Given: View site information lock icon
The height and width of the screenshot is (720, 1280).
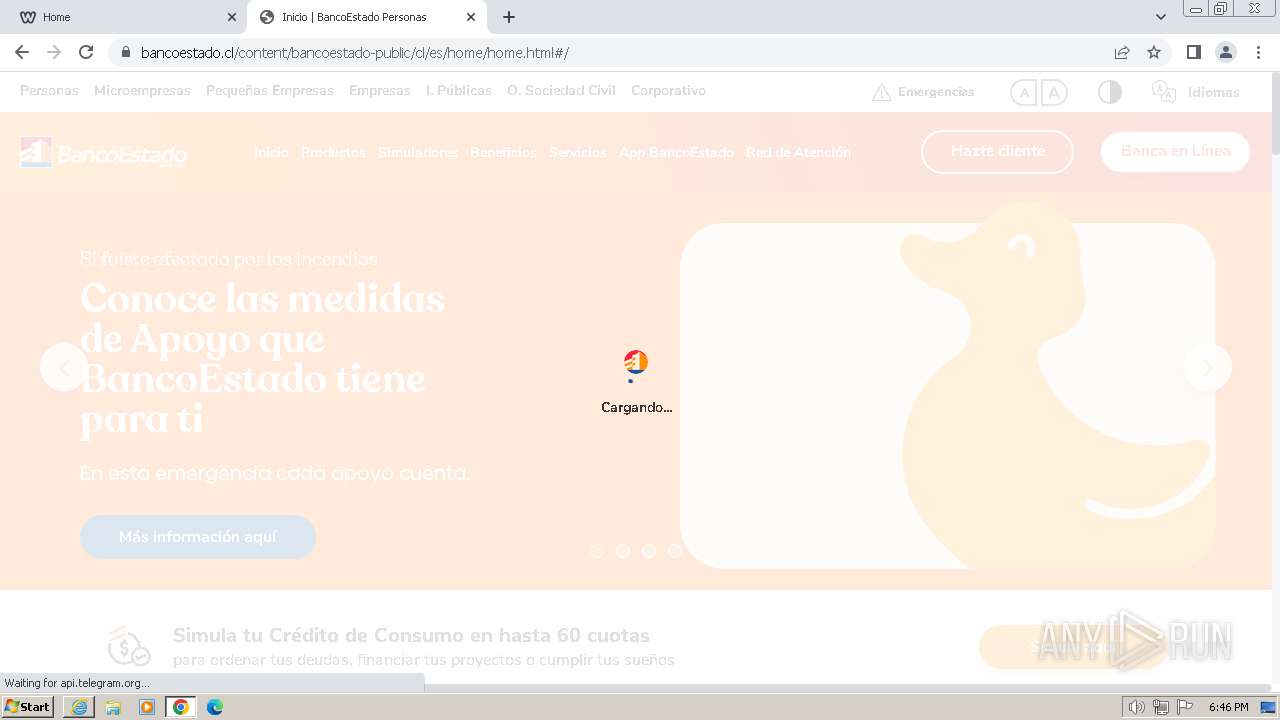Looking at the screenshot, I should pos(126,52).
